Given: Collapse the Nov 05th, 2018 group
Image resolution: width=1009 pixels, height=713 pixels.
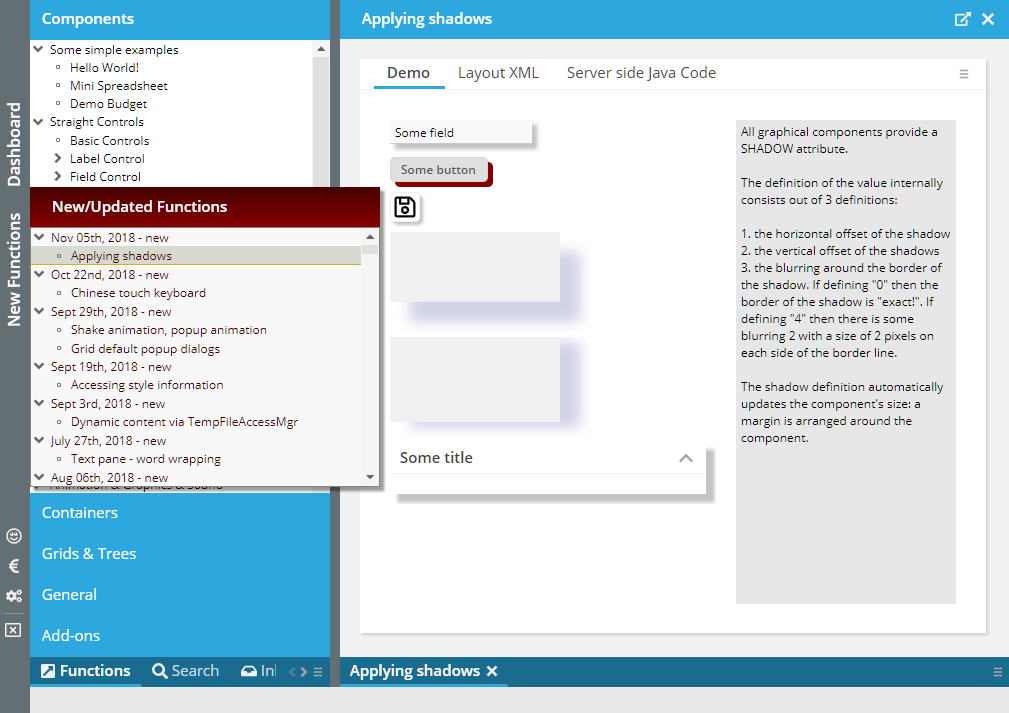Looking at the screenshot, I should pos(39,238).
